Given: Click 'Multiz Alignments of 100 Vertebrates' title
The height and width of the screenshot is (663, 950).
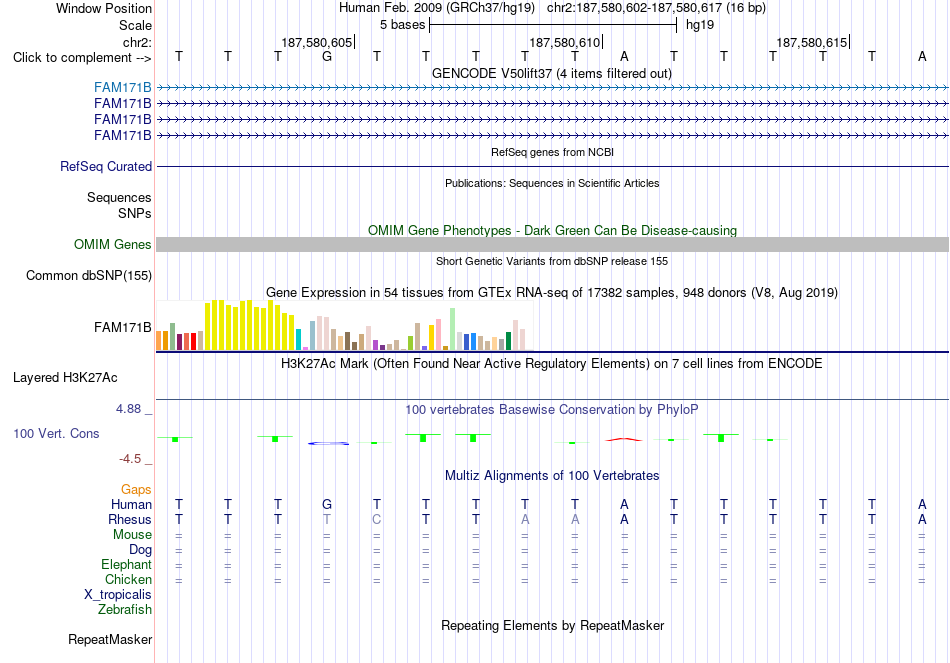Looking at the screenshot, I should [552, 476].
